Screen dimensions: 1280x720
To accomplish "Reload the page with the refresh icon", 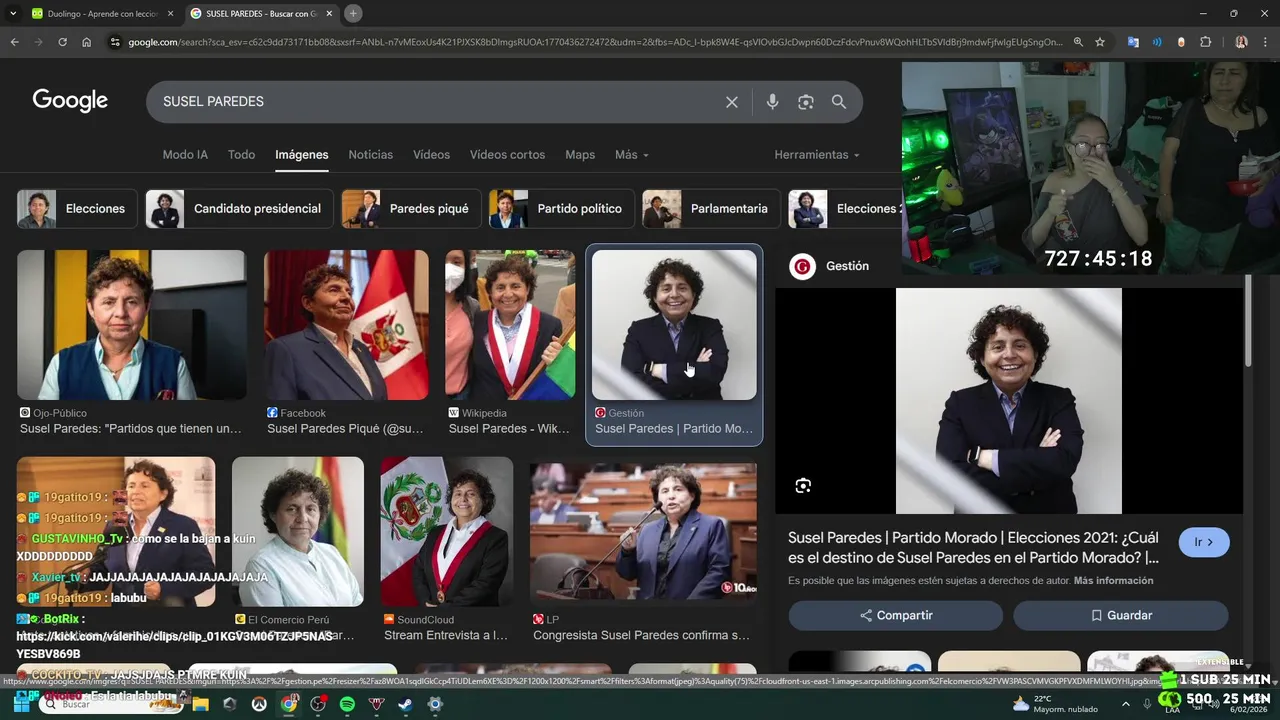I will tap(62, 42).
